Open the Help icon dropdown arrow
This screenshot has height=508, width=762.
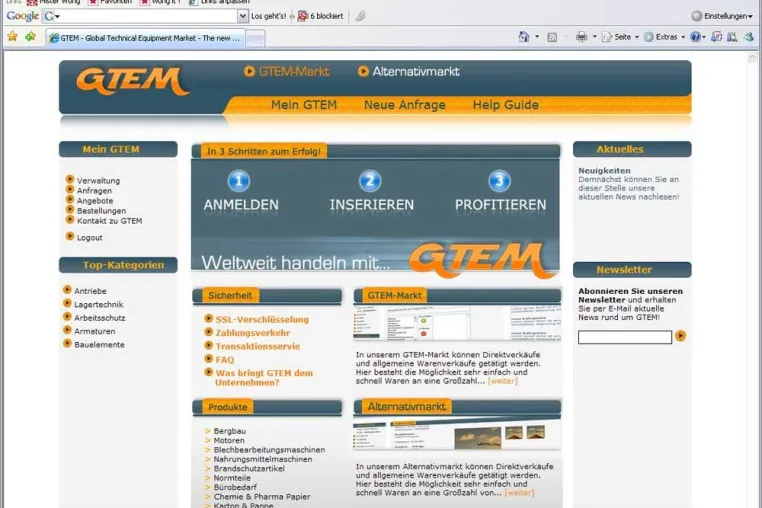click(x=704, y=37)
